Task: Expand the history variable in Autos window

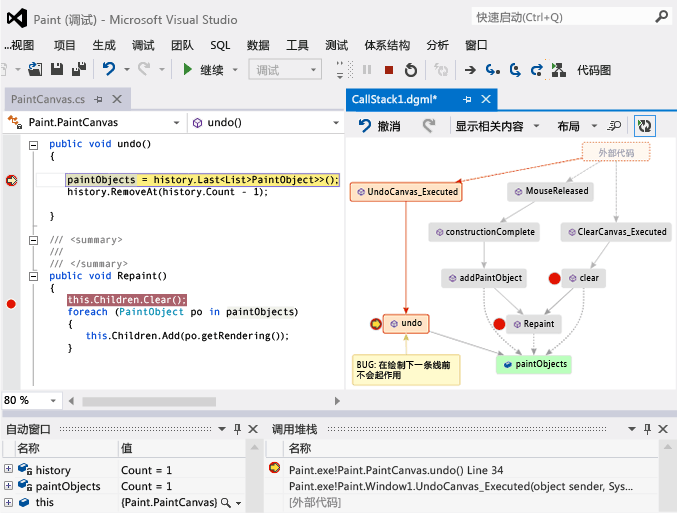Action: 8,469
